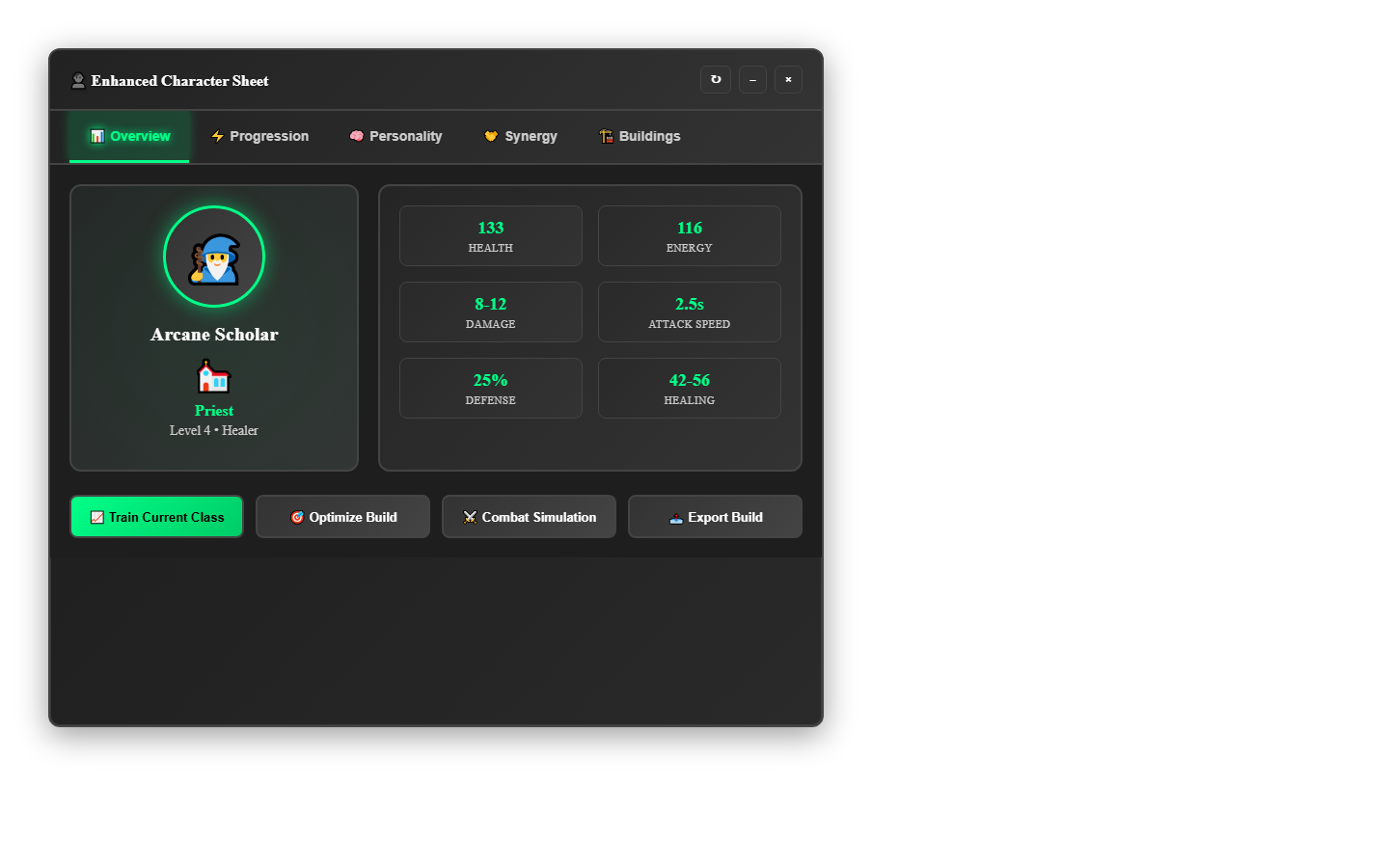Viewport: 1389px width, 868px height.
Task: Click the brain icon on Personality tab
Action: pos(357,136)
